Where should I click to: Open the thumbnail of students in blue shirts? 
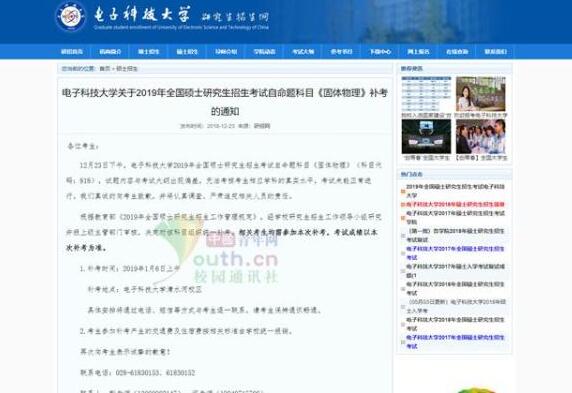[481, 136]
